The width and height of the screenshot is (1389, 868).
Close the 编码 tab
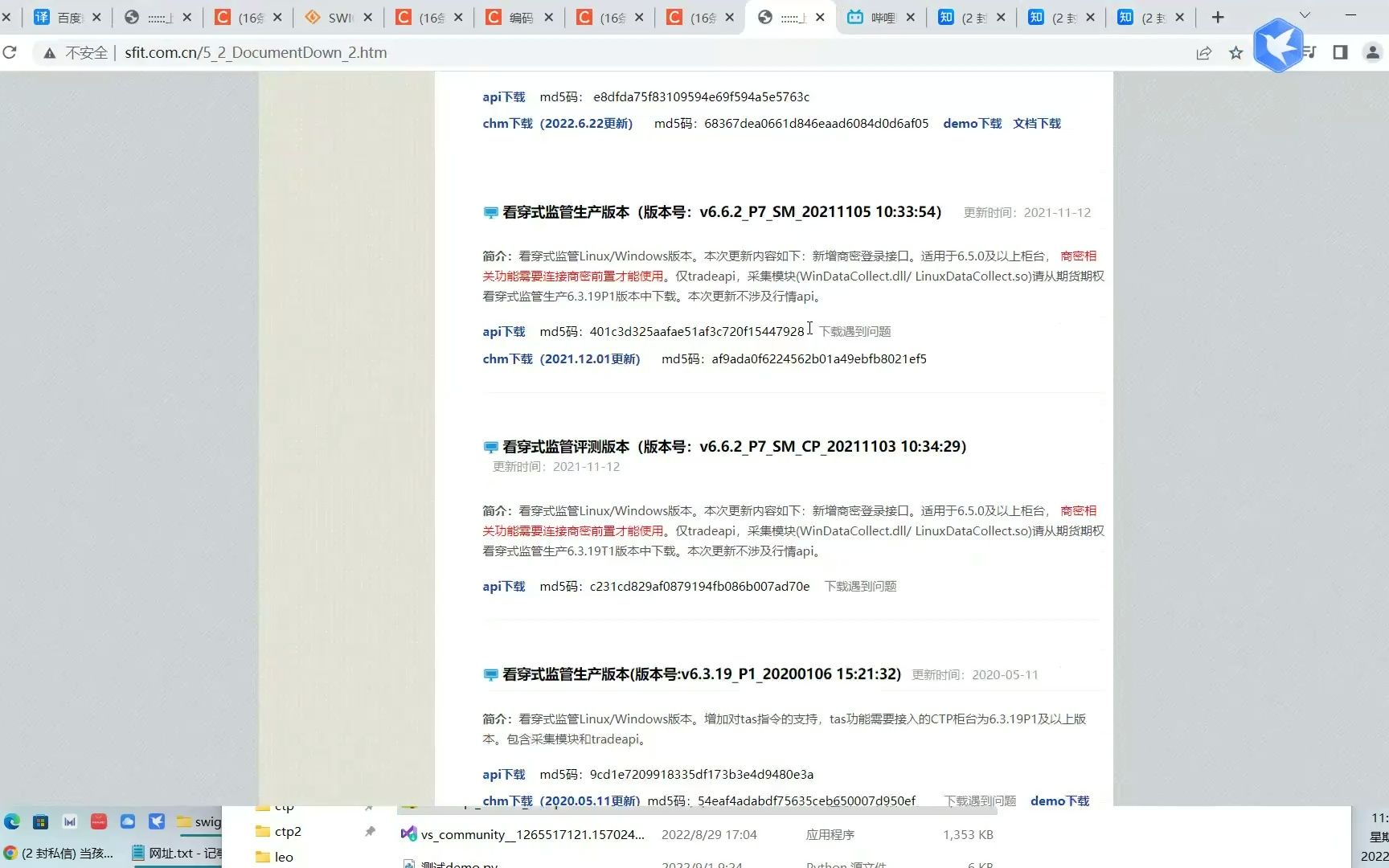point(549,17)
